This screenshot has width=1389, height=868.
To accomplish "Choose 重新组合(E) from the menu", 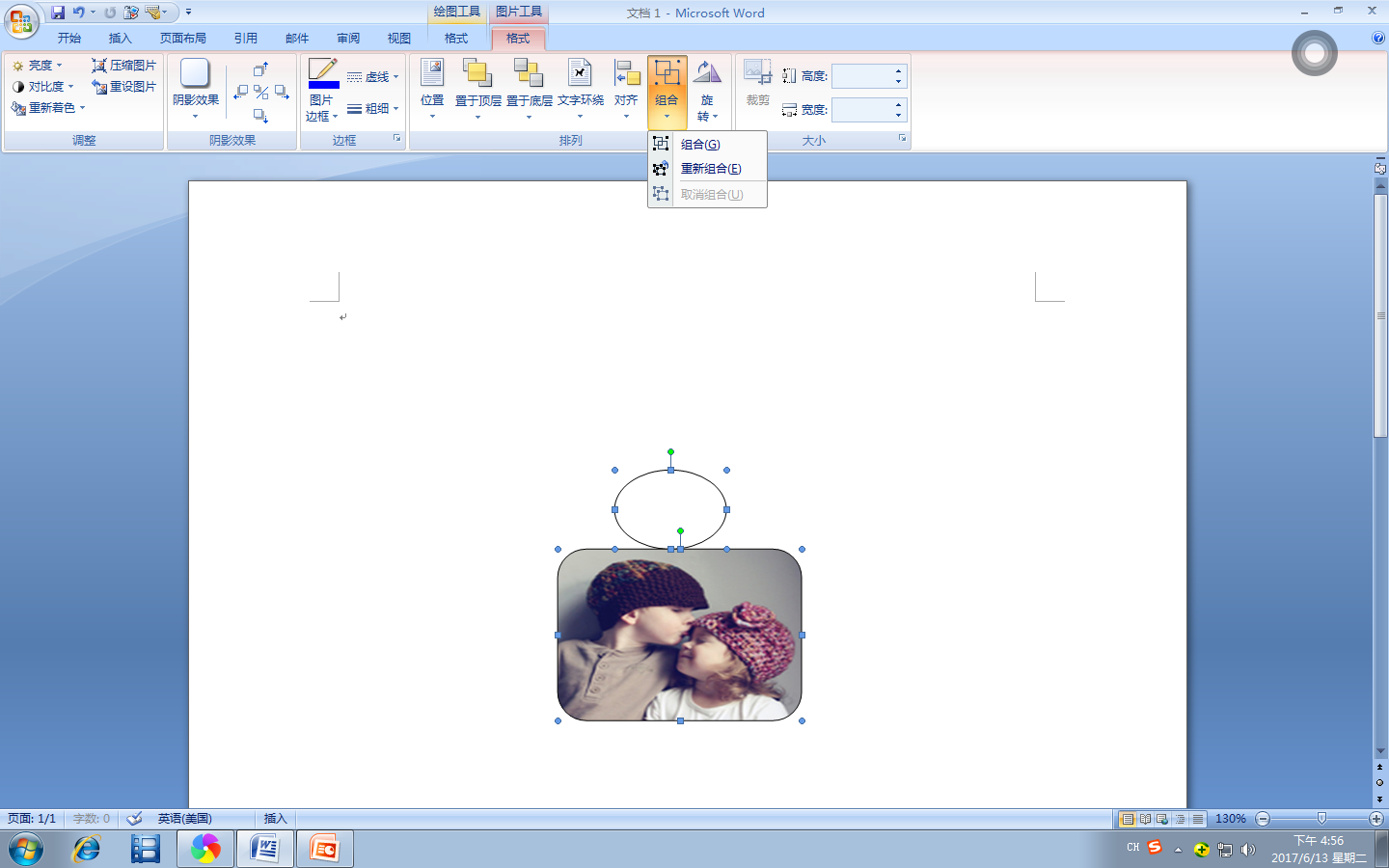I will (707, 169).
